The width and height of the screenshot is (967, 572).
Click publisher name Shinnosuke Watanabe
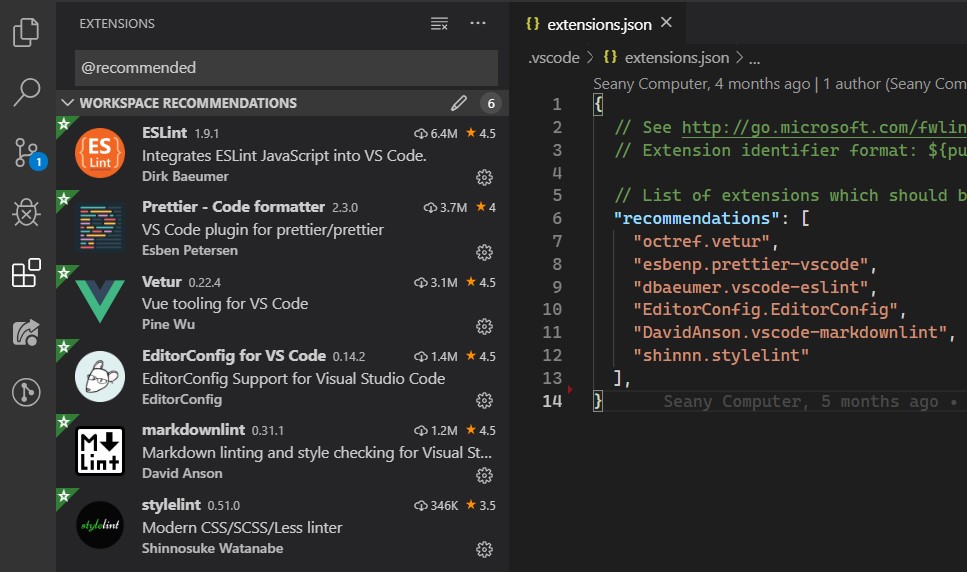[212, 548]
